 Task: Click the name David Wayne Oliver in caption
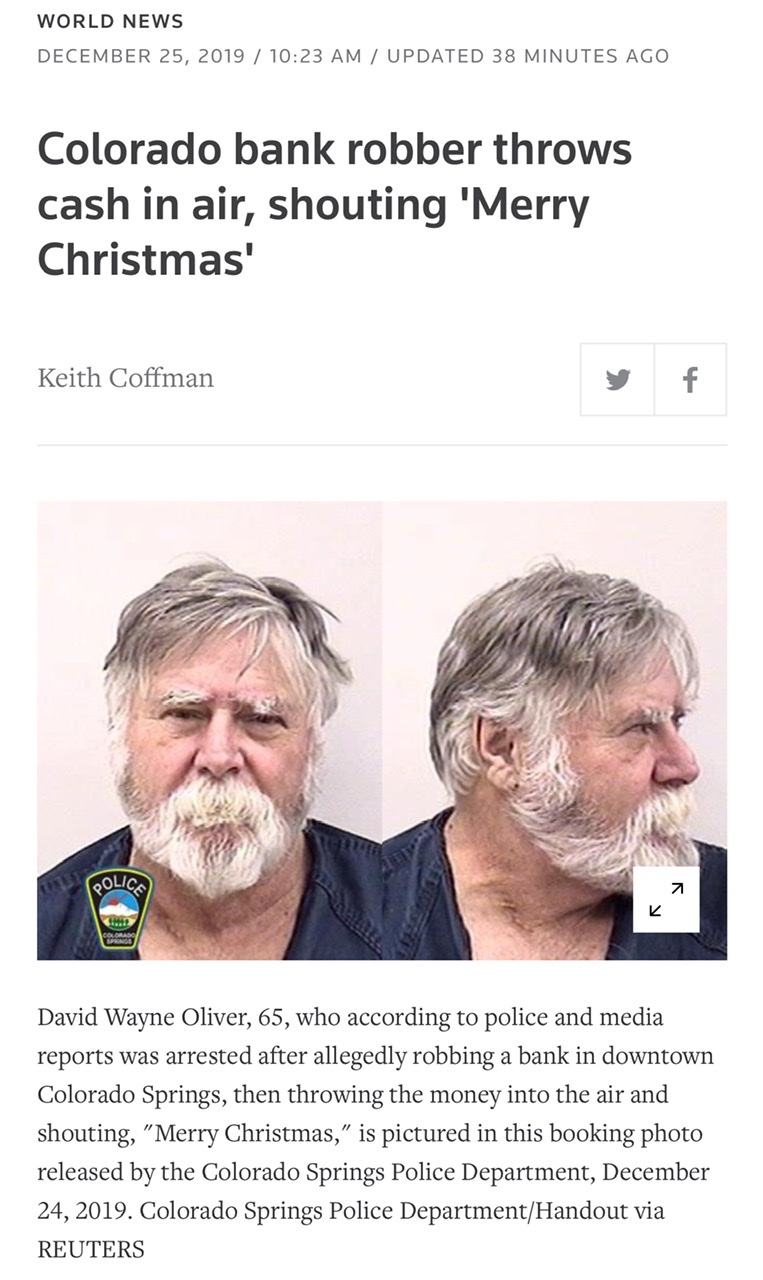point(141,1018)
